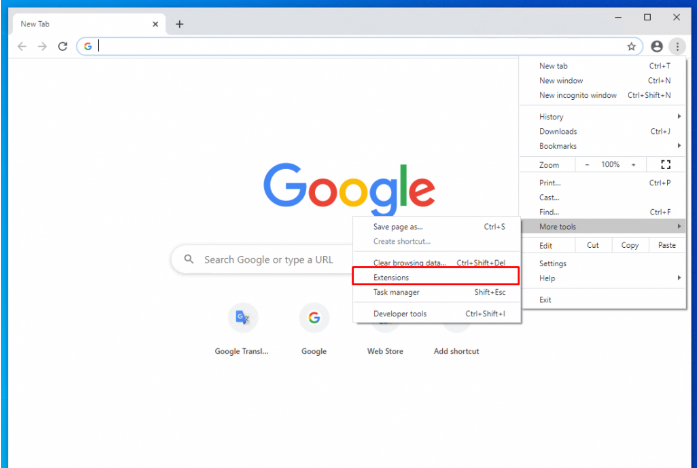Decrease zoom with minus button

tap(587, 164)
